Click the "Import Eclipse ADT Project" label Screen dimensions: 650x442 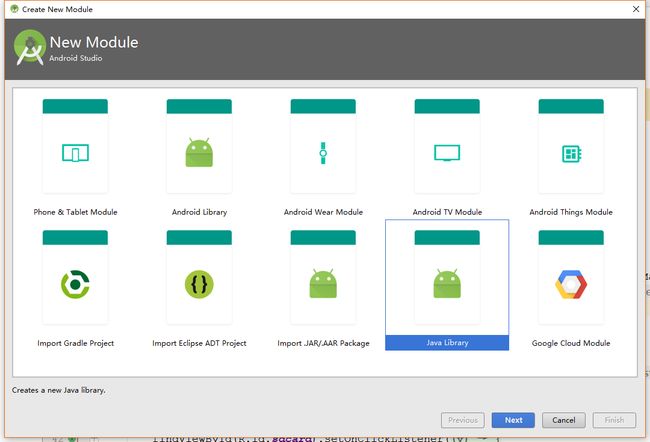tap(199, 343)
